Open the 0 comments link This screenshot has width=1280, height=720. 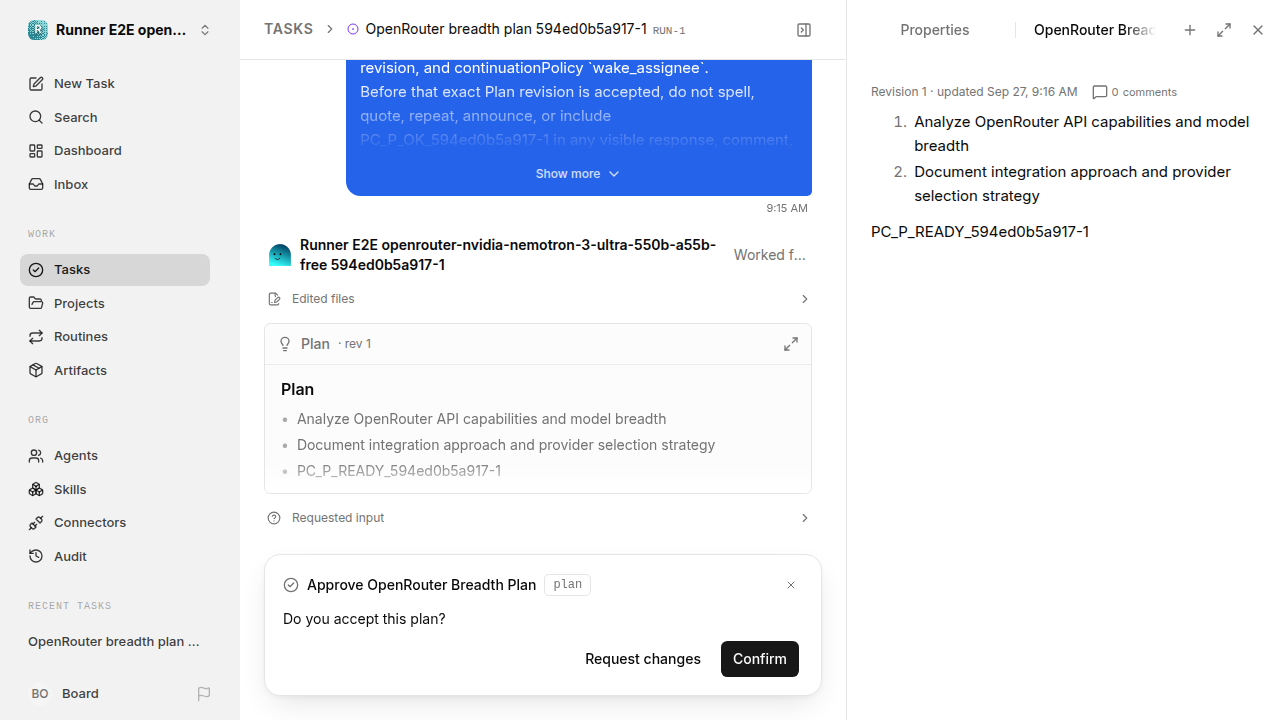(1135, 92)
